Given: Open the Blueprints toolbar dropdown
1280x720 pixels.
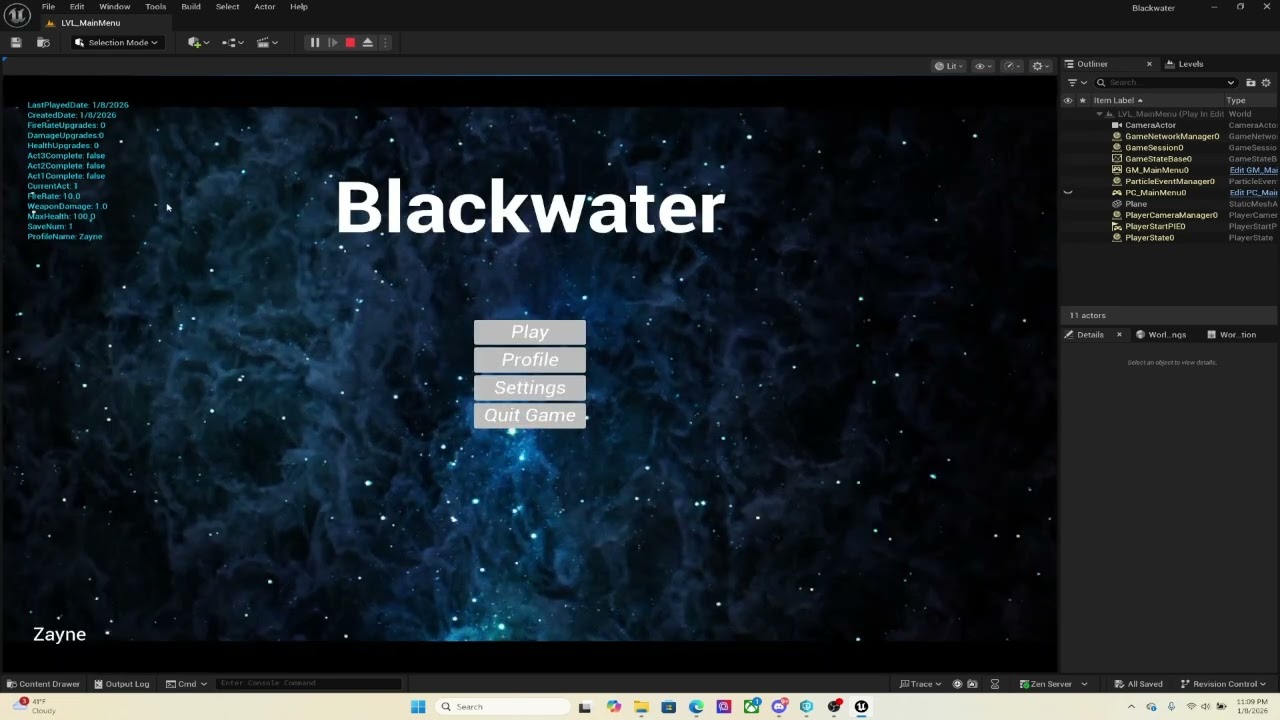Looking at the screenshot, I should [x=233, y=42].
